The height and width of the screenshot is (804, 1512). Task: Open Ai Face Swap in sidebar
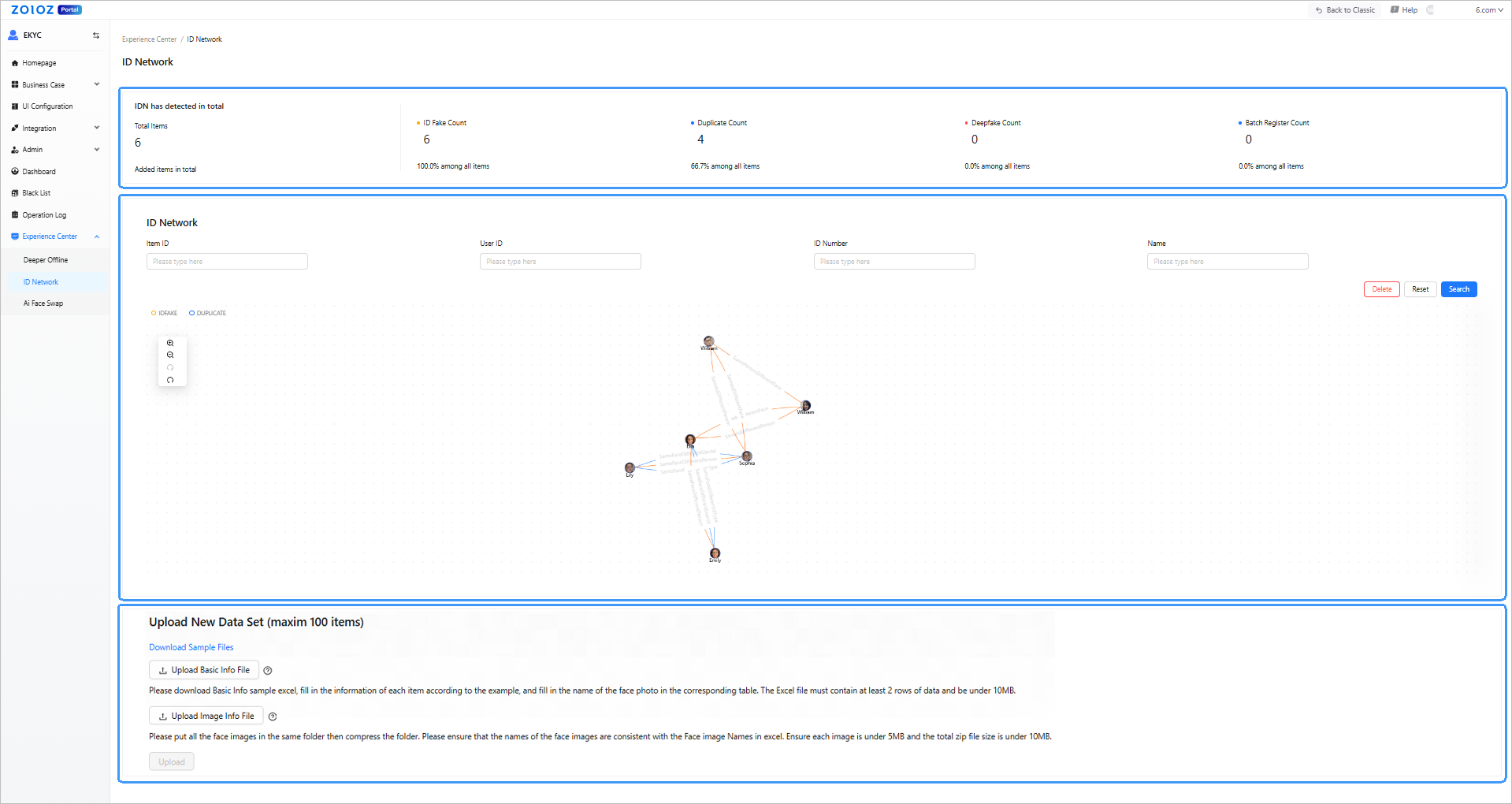click(x=43, y=303)
